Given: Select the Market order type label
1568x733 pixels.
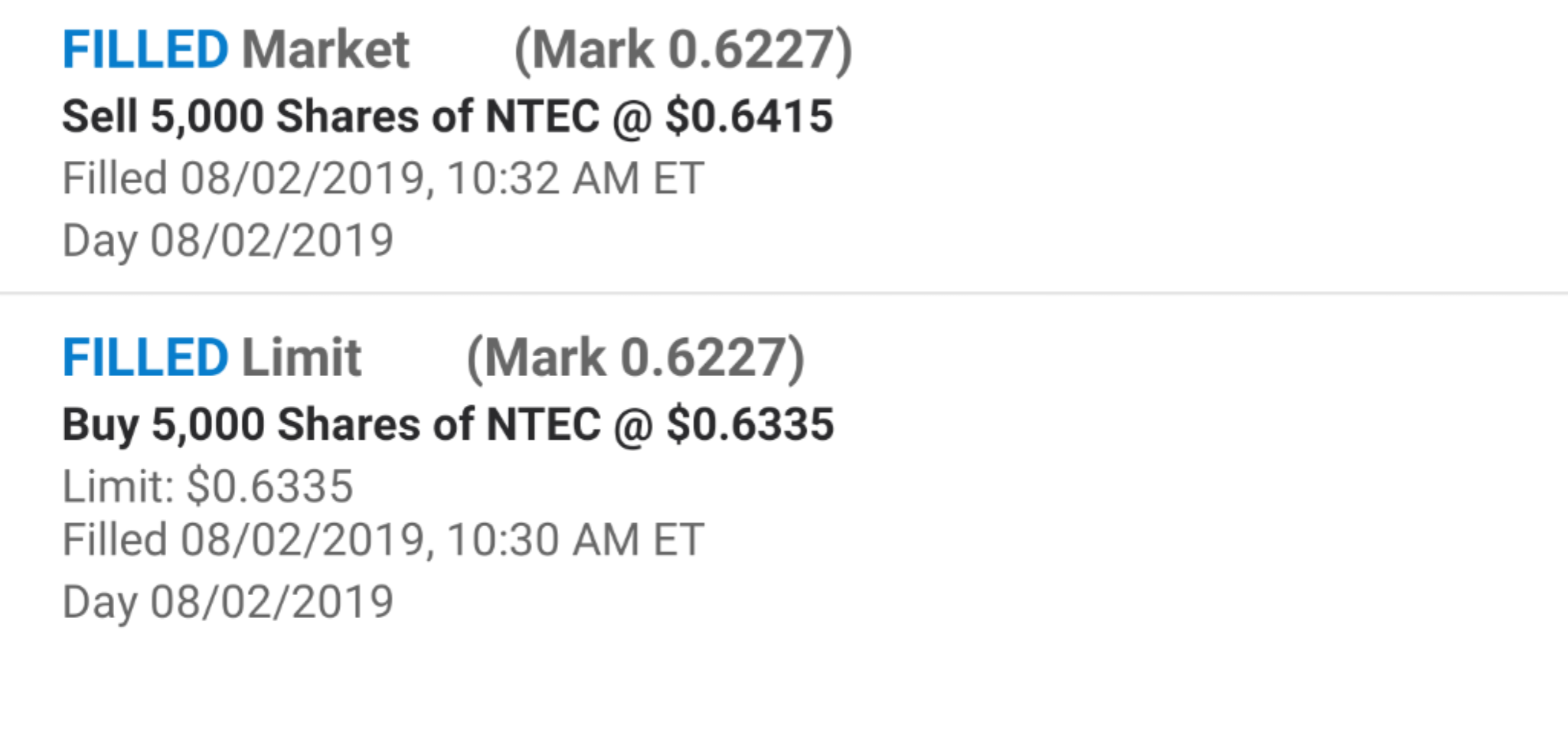Looking at the screenshot, I should (x=326, y=51).
